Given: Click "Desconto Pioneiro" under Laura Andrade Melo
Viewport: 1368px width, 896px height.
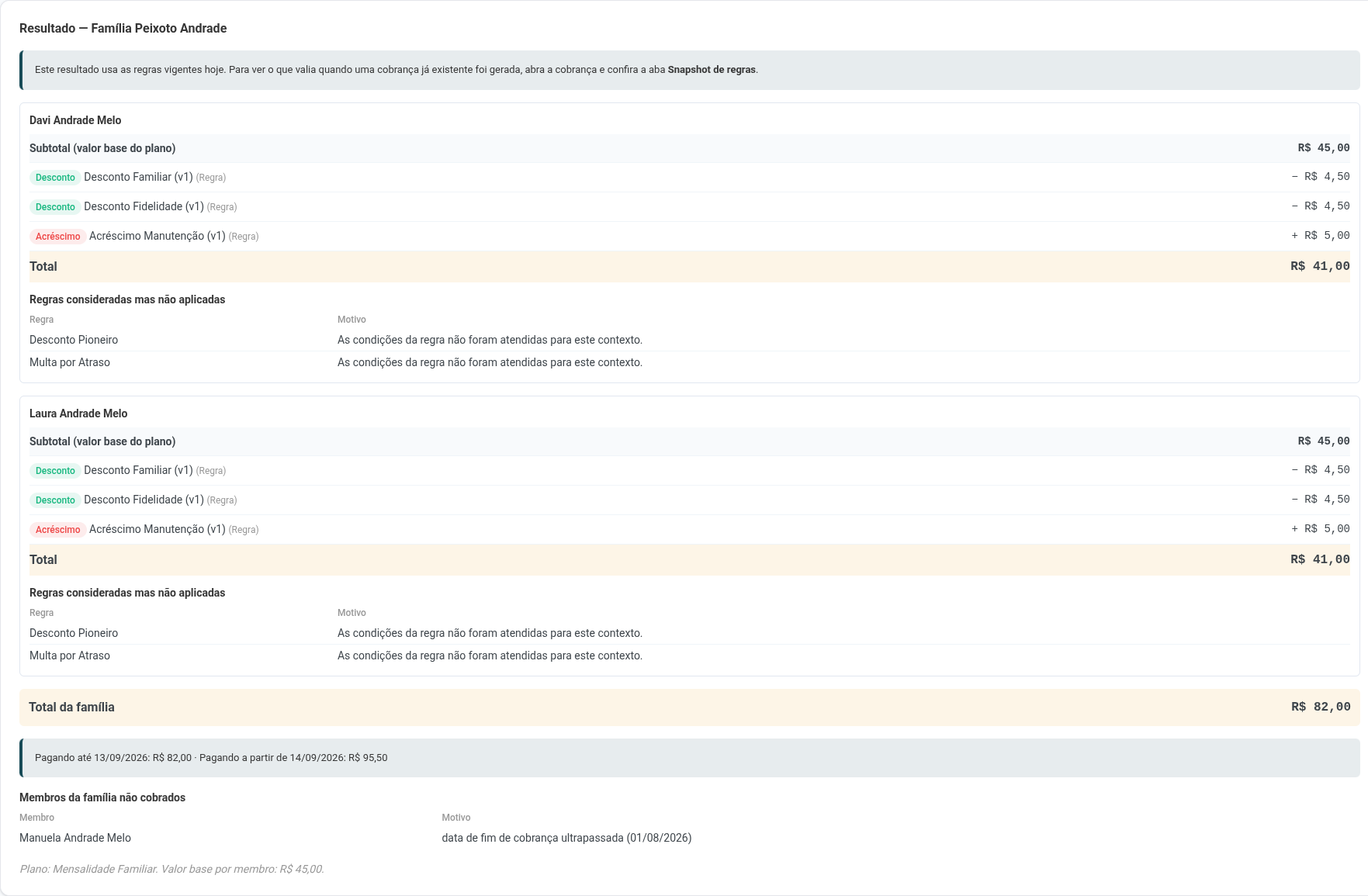Looking at the screenshot, I should pyautogui.click(x=74, y=633).
